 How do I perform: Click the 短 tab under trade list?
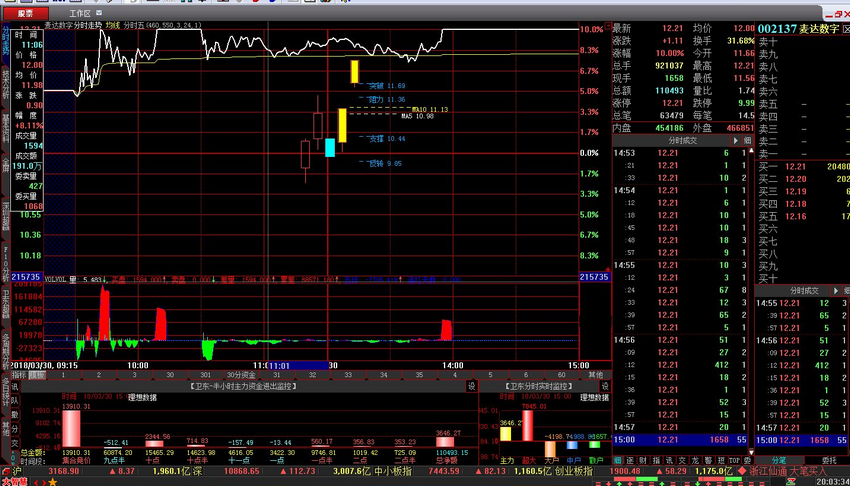point(721,460)
